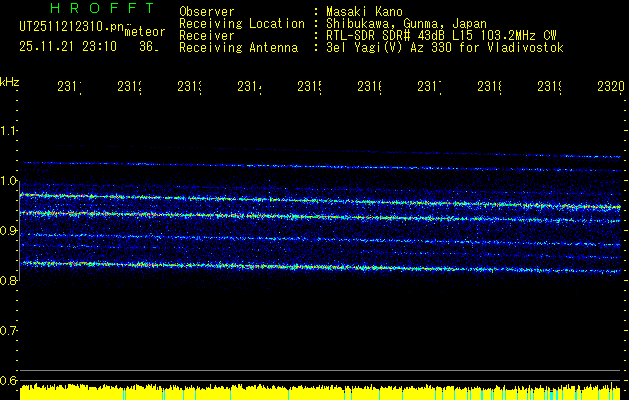Click the 'meteor' label

tap(144, 32)
